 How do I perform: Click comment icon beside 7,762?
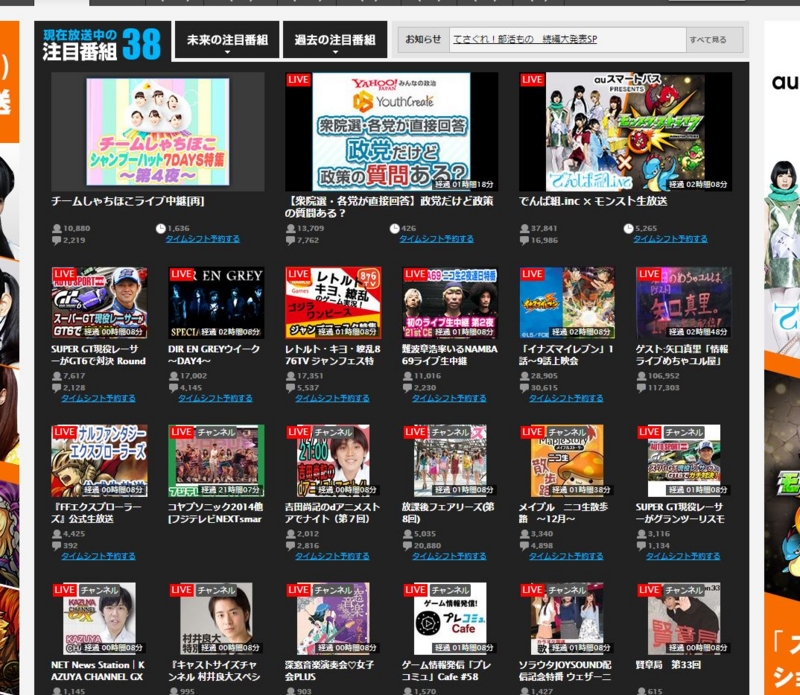[290, 240]
